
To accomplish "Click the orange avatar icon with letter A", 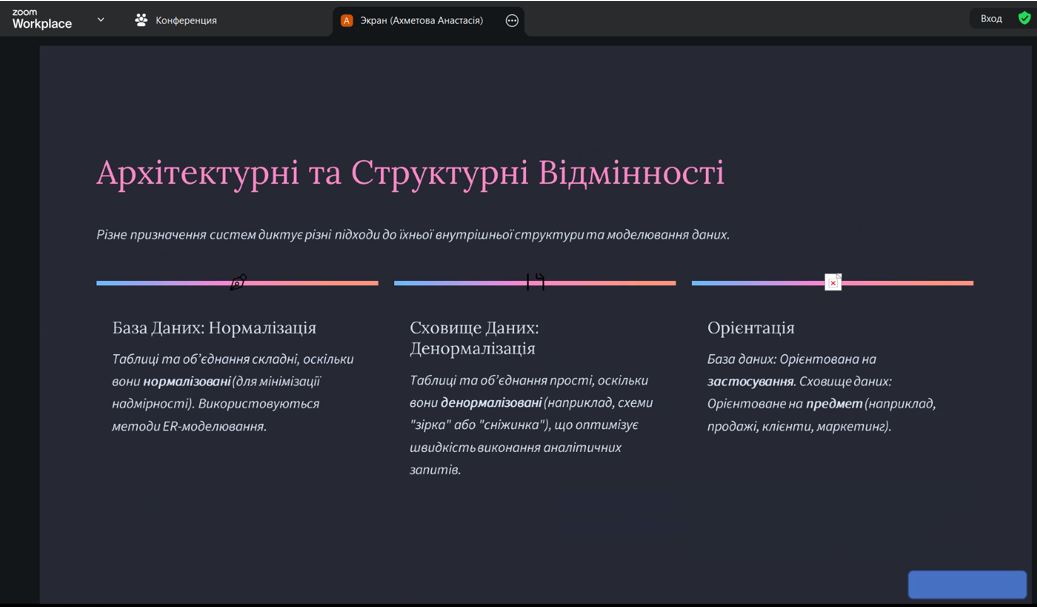I will pos(347,20).
